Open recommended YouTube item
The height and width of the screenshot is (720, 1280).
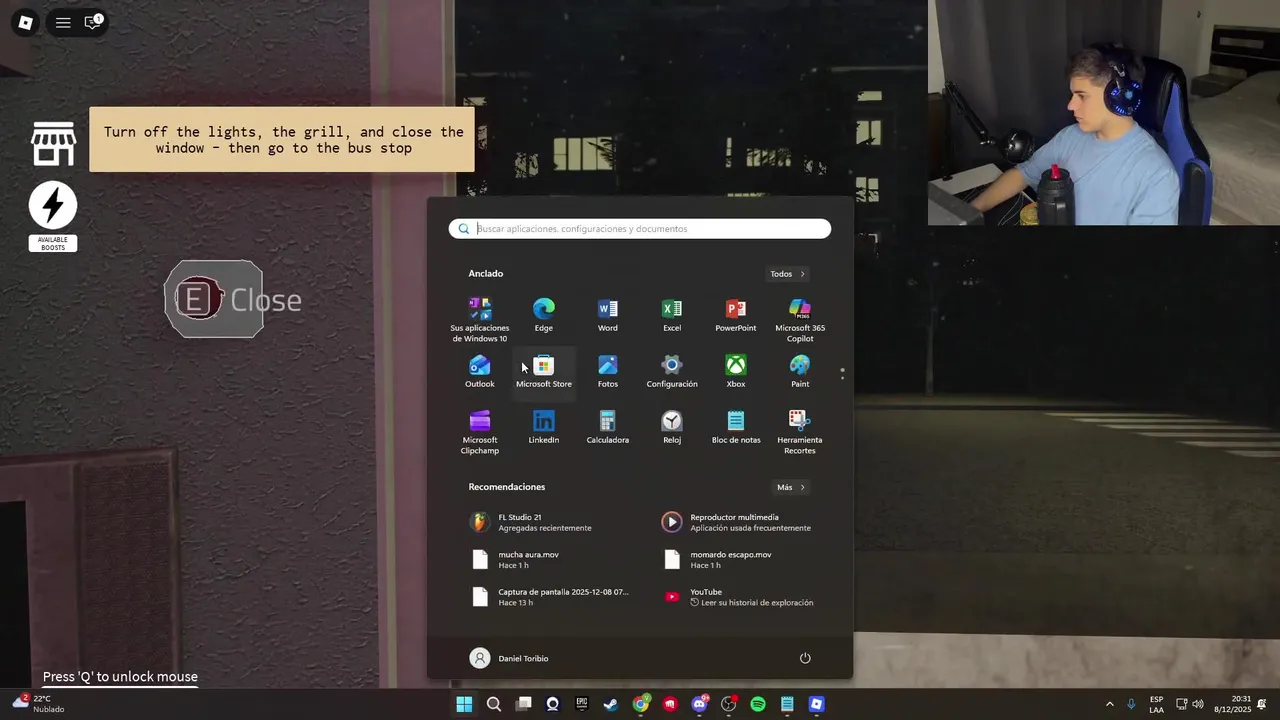click(x=739, y=597)
